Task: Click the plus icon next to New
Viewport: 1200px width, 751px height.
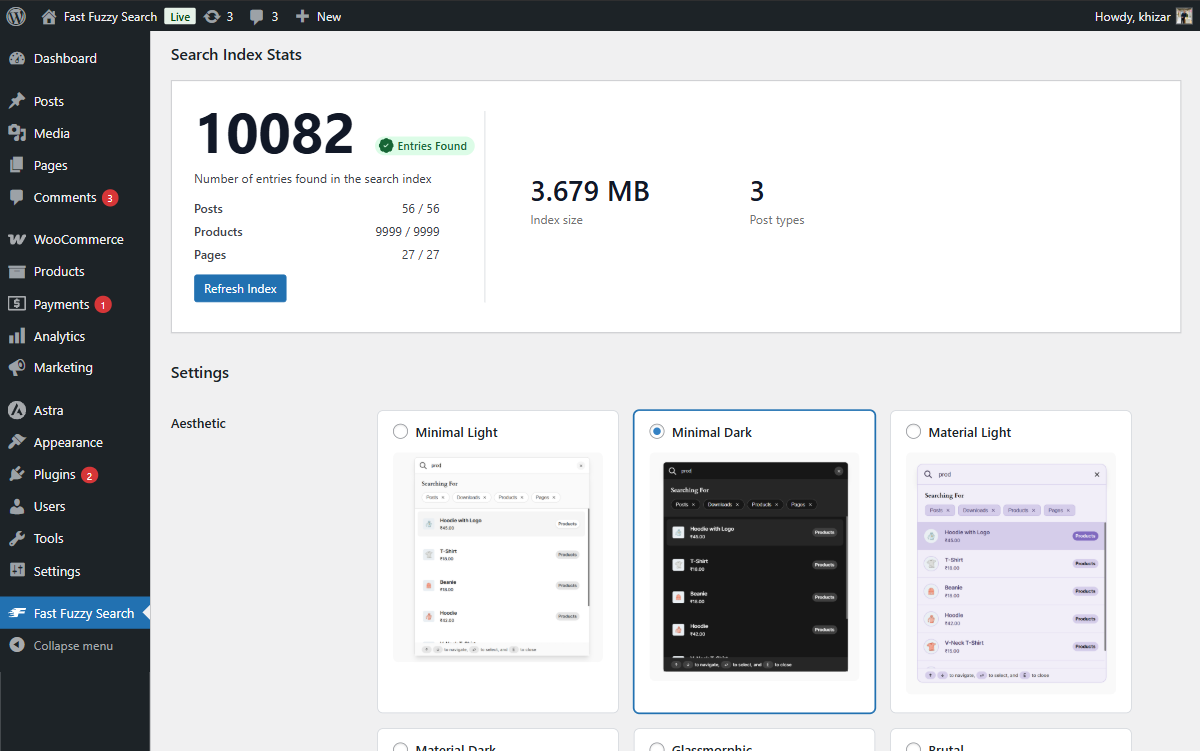Action: [x=303, y=16]
